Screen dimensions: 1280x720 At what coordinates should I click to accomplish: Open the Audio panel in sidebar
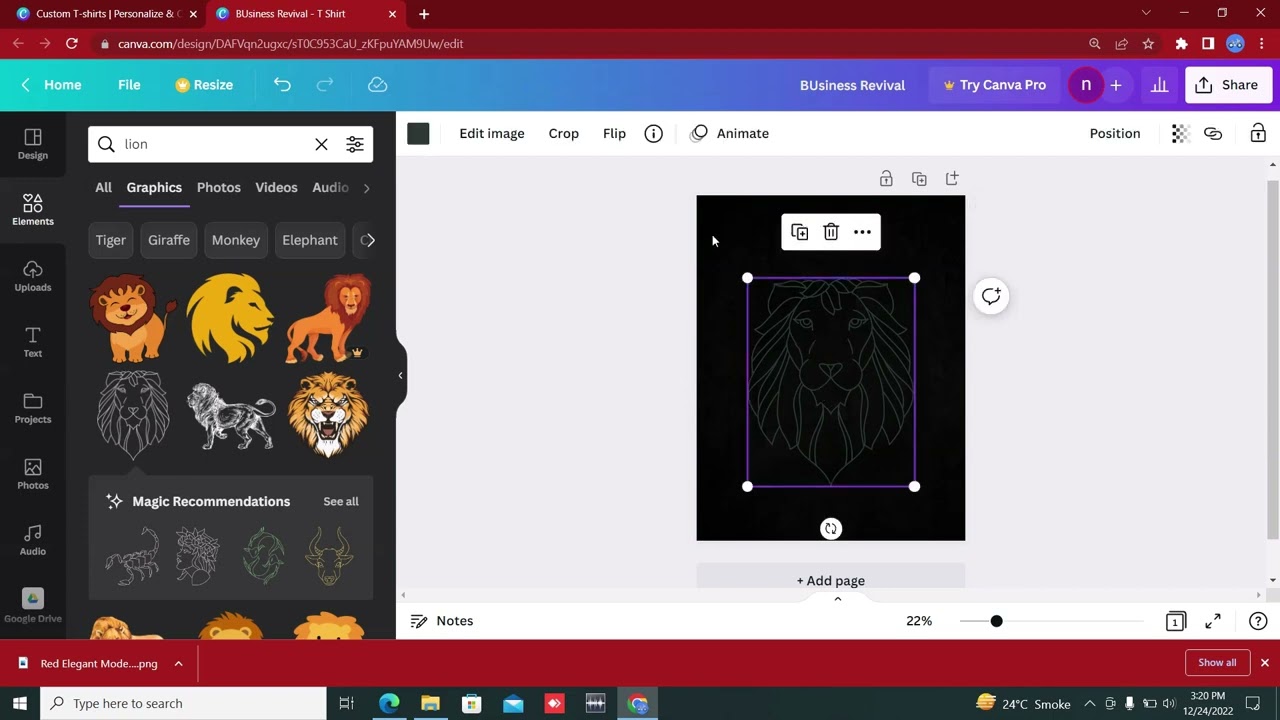point(33,540)
